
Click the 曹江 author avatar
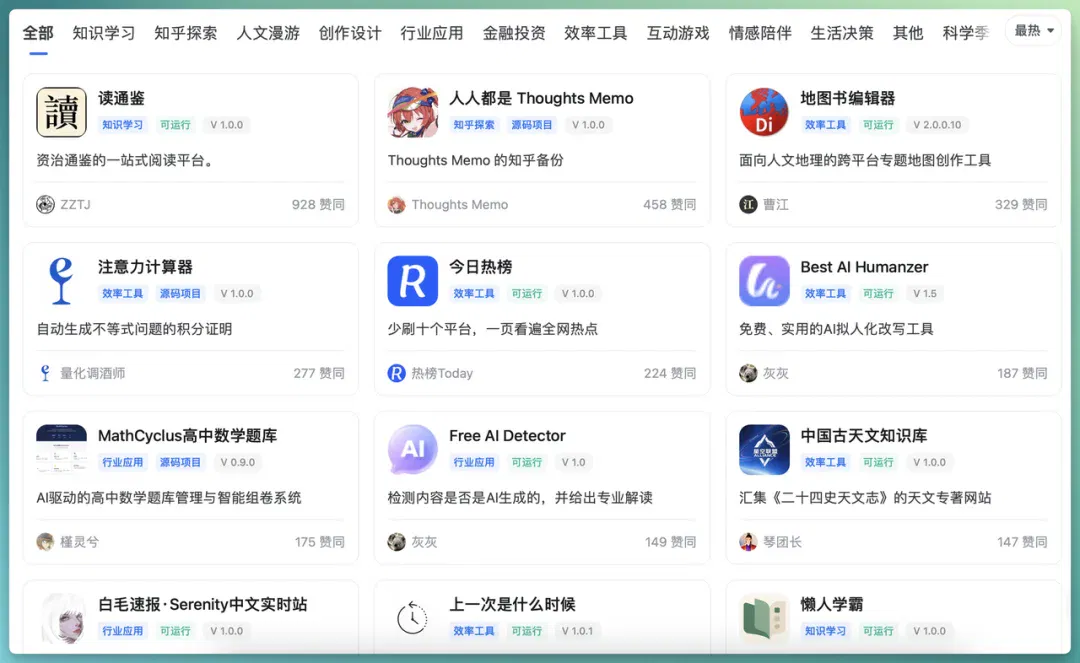(x=748, y=204)
